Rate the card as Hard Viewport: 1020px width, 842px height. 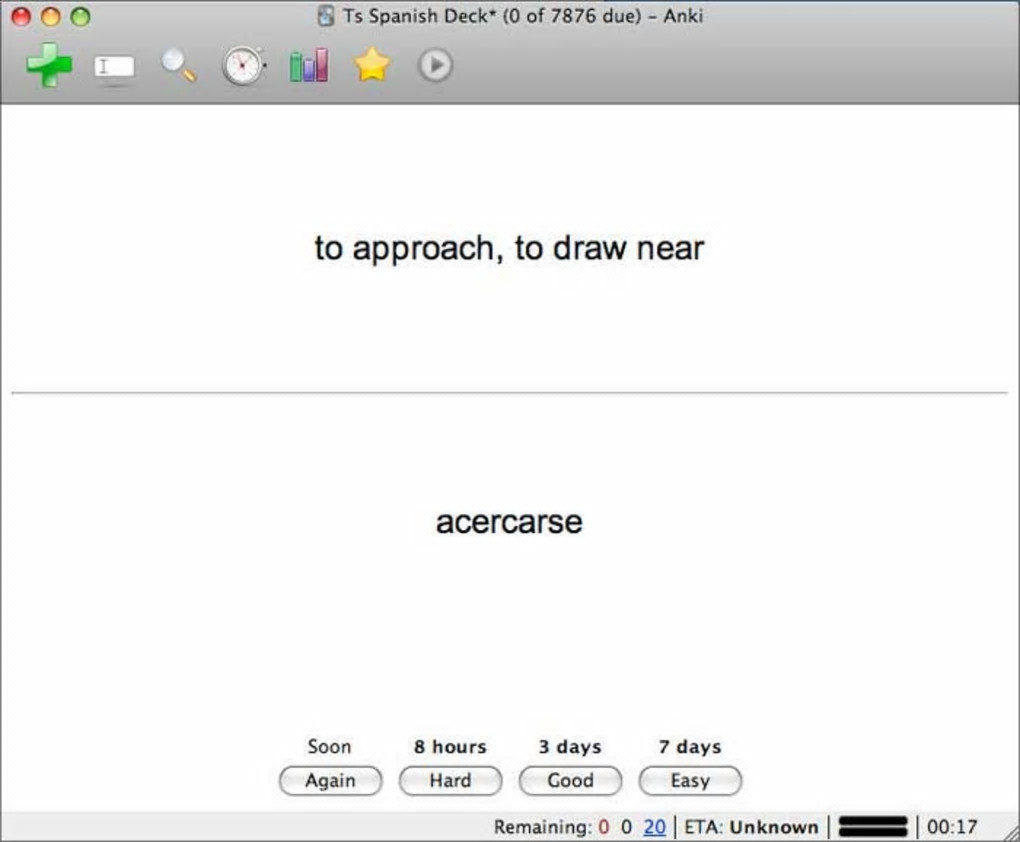pos(450,780)
